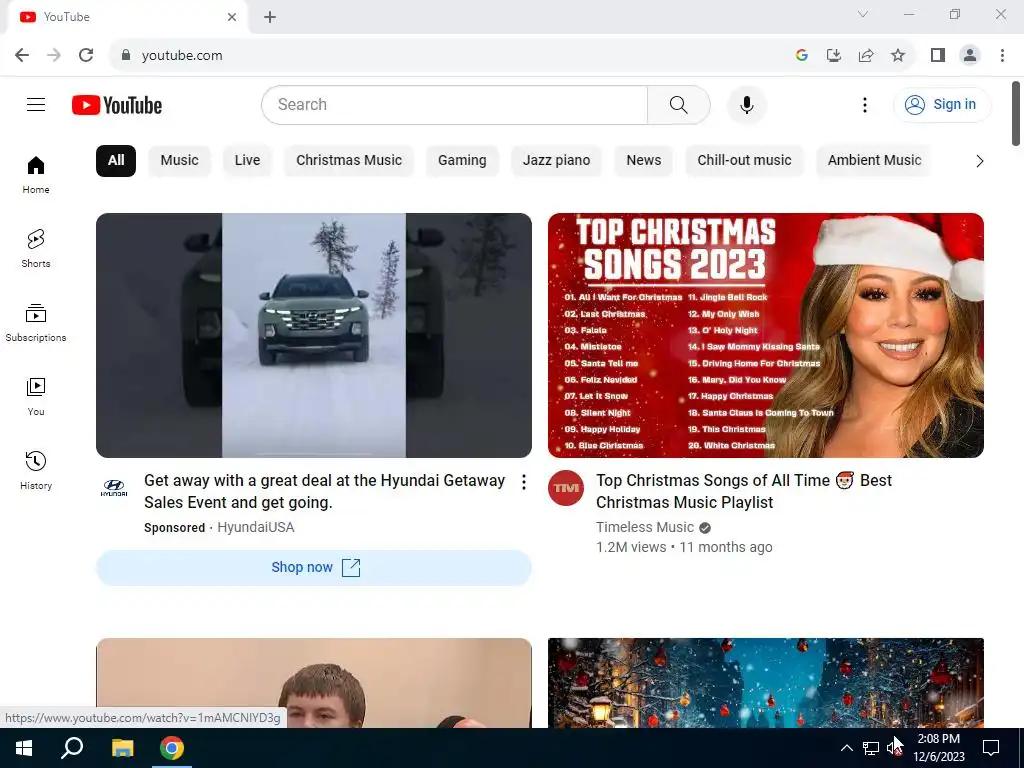Screen dimensions: 1024x768
Task: Click the Hyundai channel avatar
Action: tap(114, 487)
